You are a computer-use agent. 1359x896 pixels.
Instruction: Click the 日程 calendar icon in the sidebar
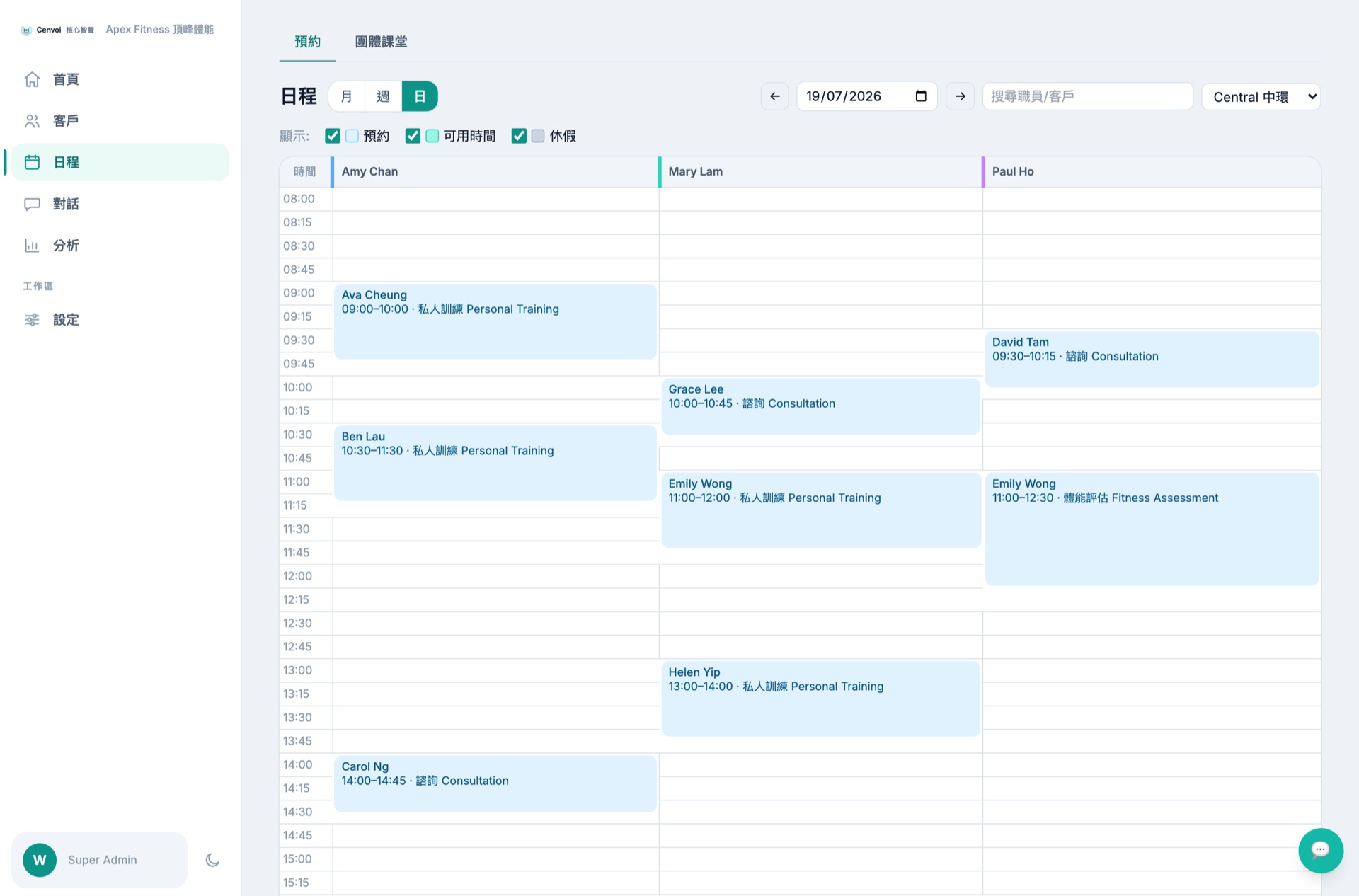(x=32, y=162)
